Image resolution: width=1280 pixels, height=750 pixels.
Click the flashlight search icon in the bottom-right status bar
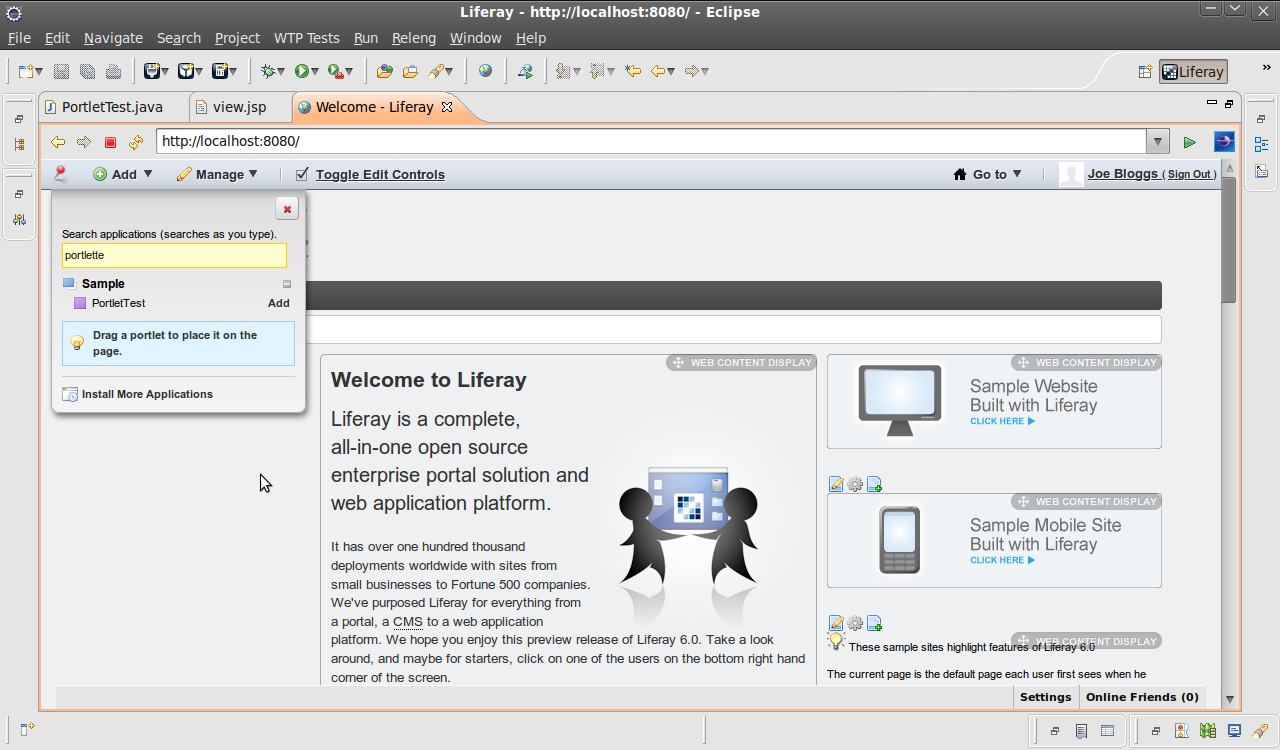(x=1260, y=731)
